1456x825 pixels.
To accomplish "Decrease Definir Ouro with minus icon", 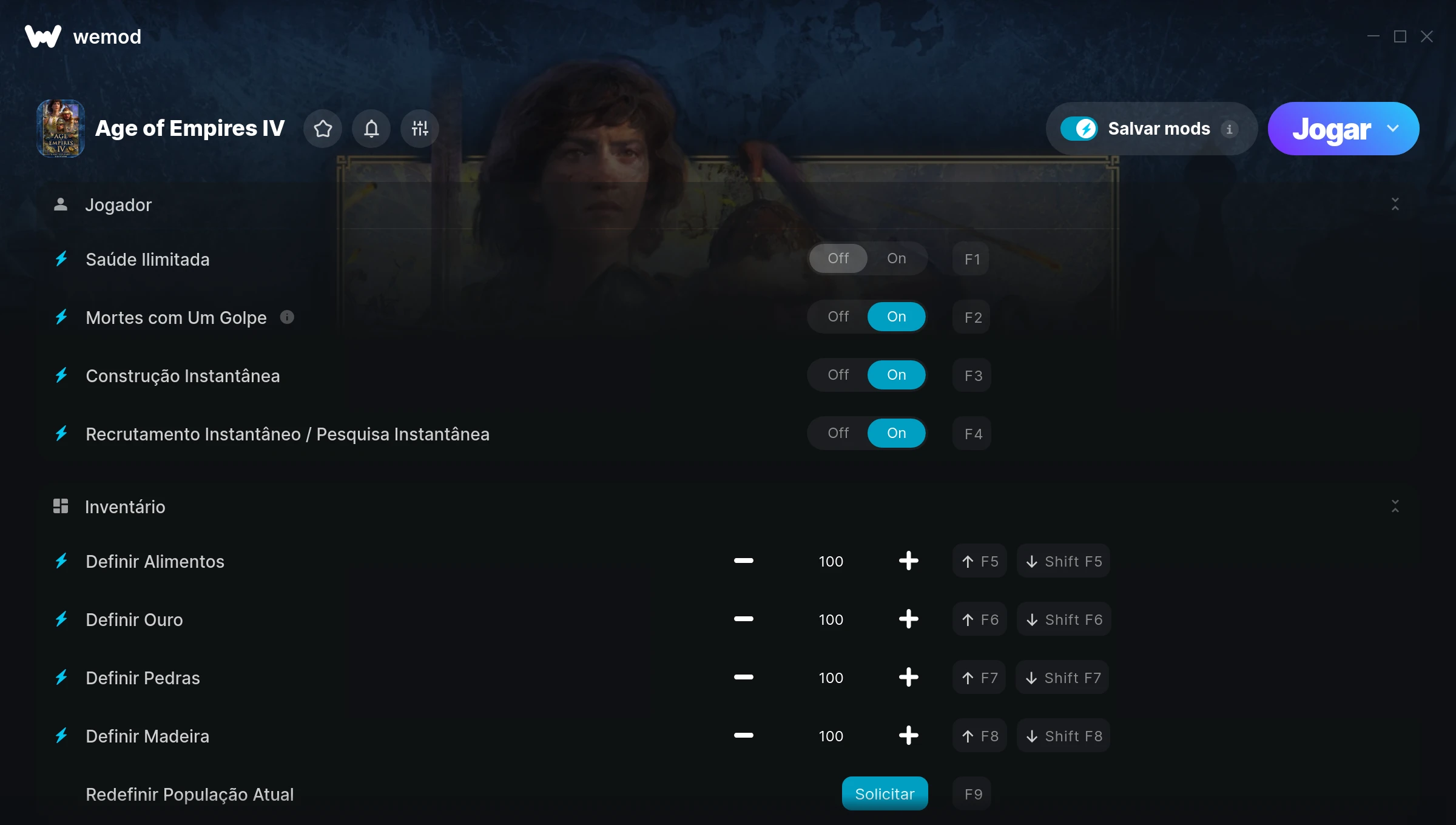I will click(x=743, y=619).
